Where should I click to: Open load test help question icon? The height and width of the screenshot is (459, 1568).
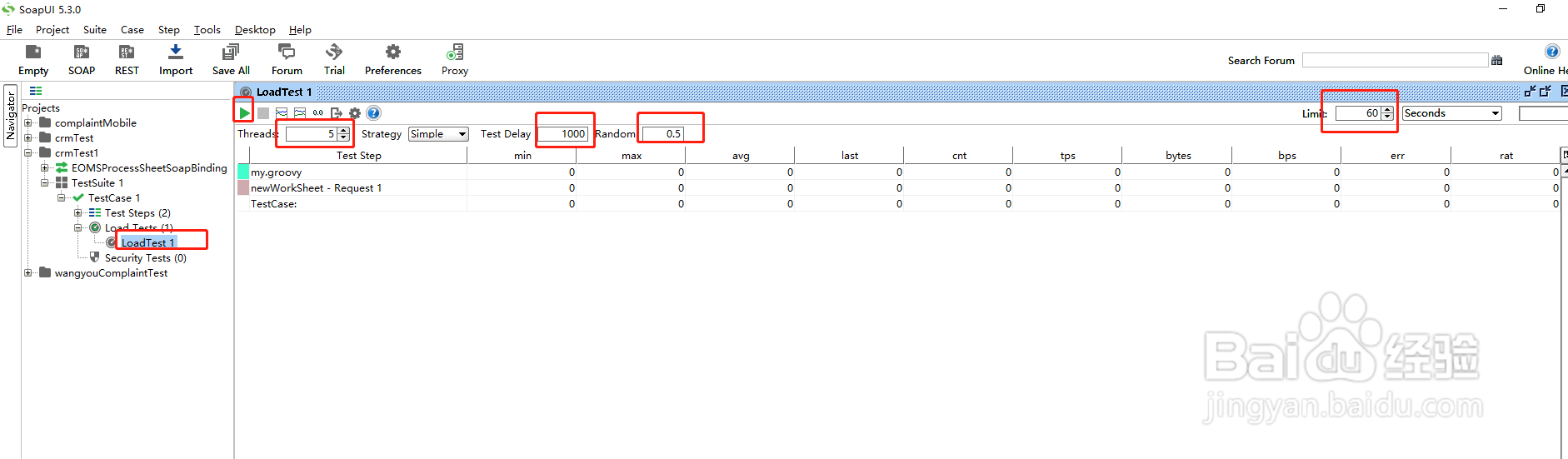tap(373, 112)
